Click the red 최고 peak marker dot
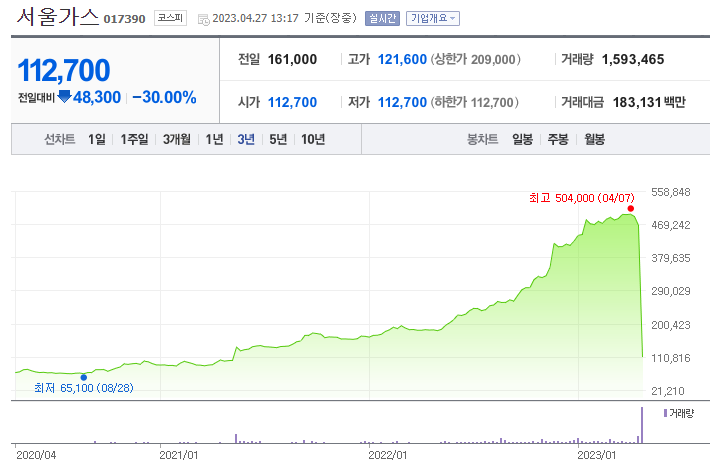The height and width of the screenshot is (472, 710). click(x=630, y=208)
